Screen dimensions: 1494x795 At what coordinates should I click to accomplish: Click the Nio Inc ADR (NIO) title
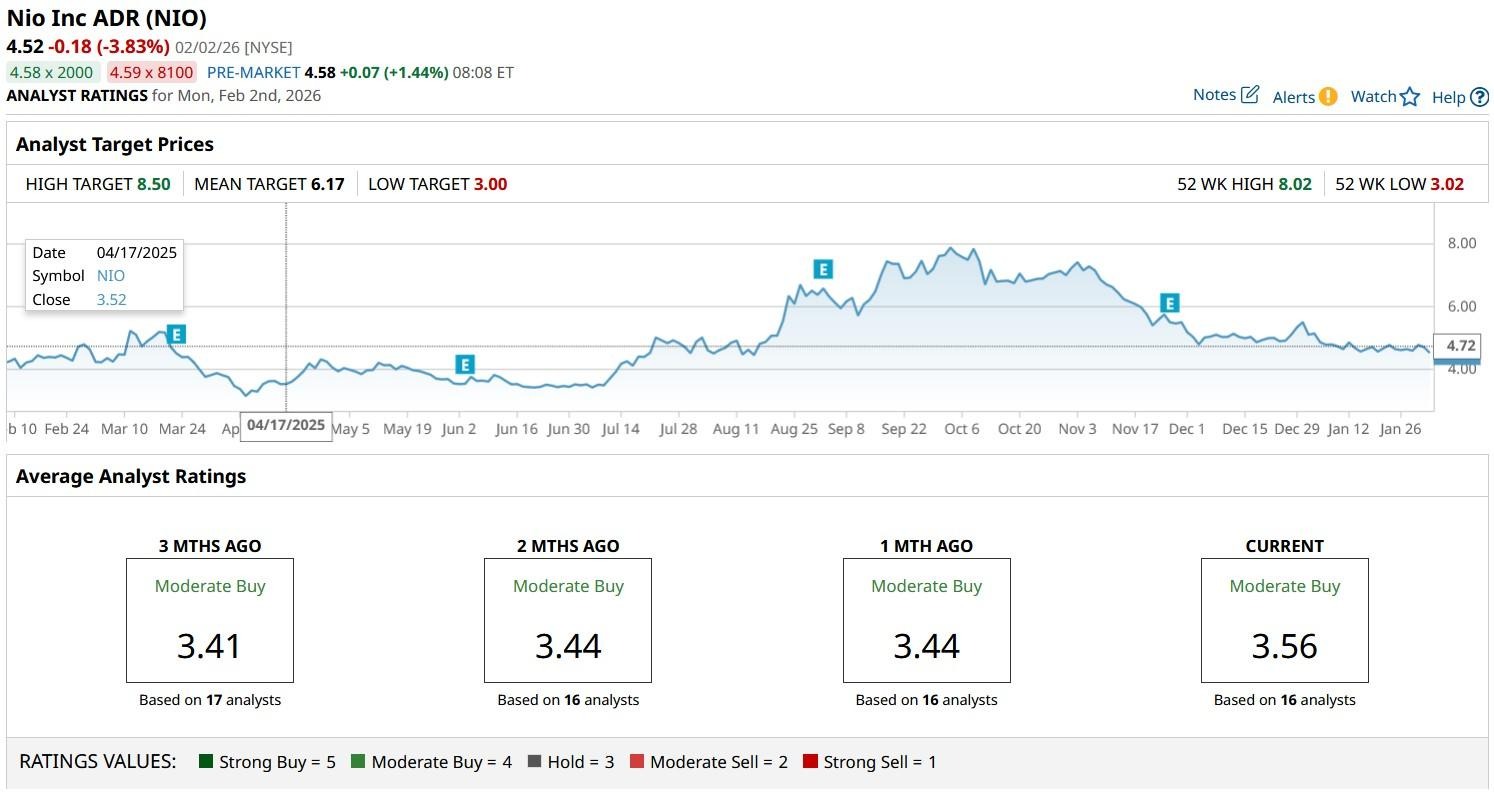(107, 18)
